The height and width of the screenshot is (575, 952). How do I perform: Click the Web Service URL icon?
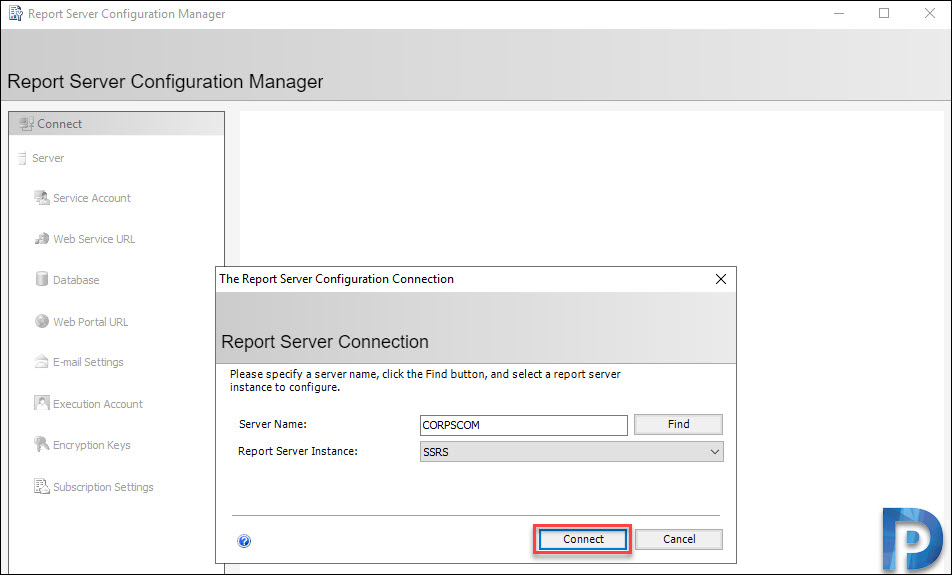pos(41,239)
